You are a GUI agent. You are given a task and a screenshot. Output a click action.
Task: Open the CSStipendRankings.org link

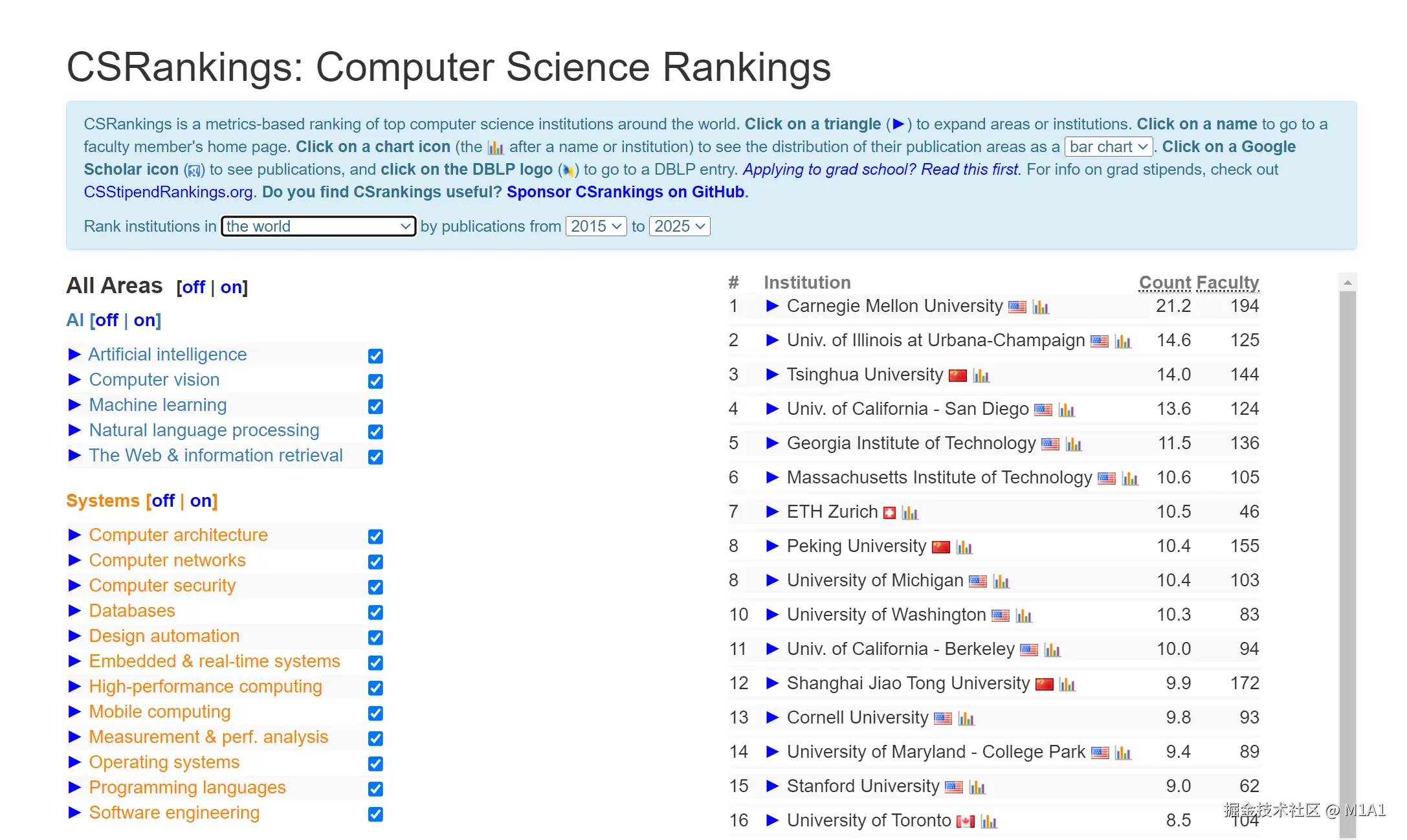[x=168, y=192]
